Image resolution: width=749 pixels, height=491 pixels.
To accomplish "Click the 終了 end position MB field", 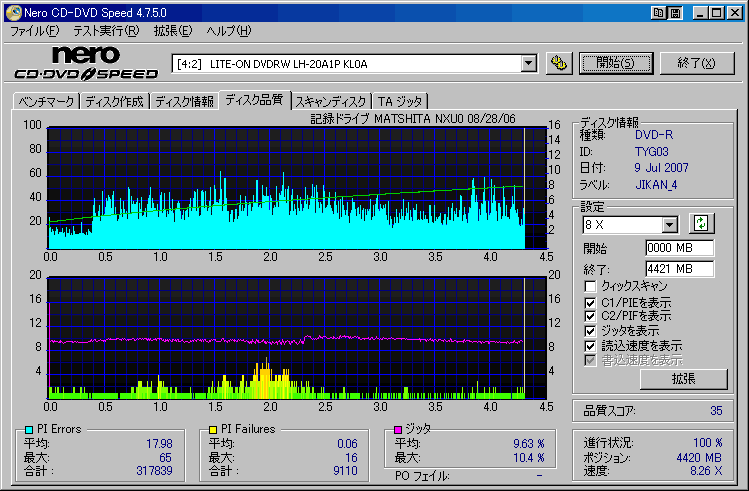I will [680, 268].
